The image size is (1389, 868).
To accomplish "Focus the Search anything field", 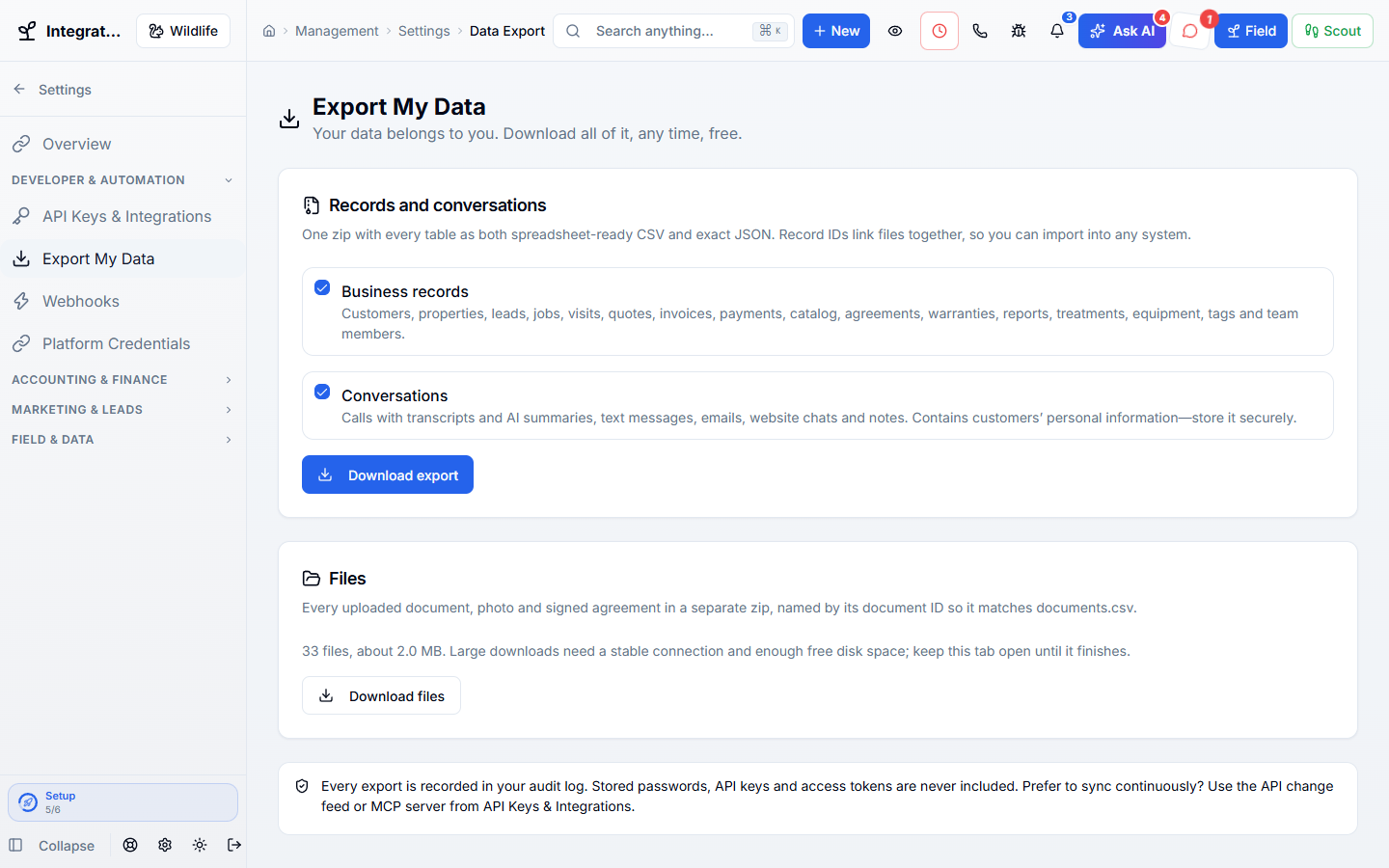I will pos(673,31).
